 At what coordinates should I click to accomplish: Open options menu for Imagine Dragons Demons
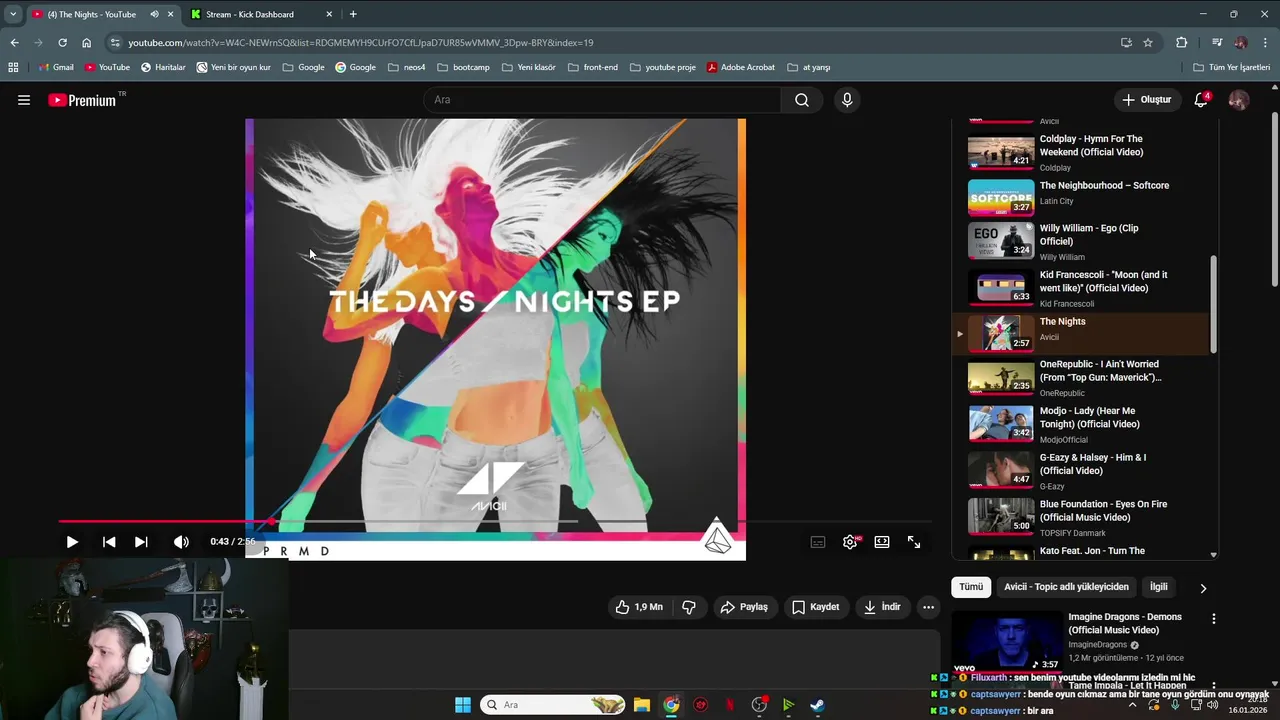(x=1213, y=619)
